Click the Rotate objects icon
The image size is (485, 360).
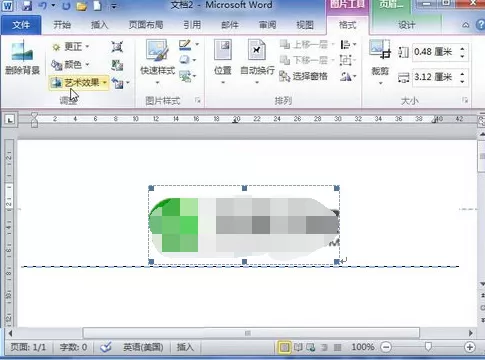click(x=346, y=77)
